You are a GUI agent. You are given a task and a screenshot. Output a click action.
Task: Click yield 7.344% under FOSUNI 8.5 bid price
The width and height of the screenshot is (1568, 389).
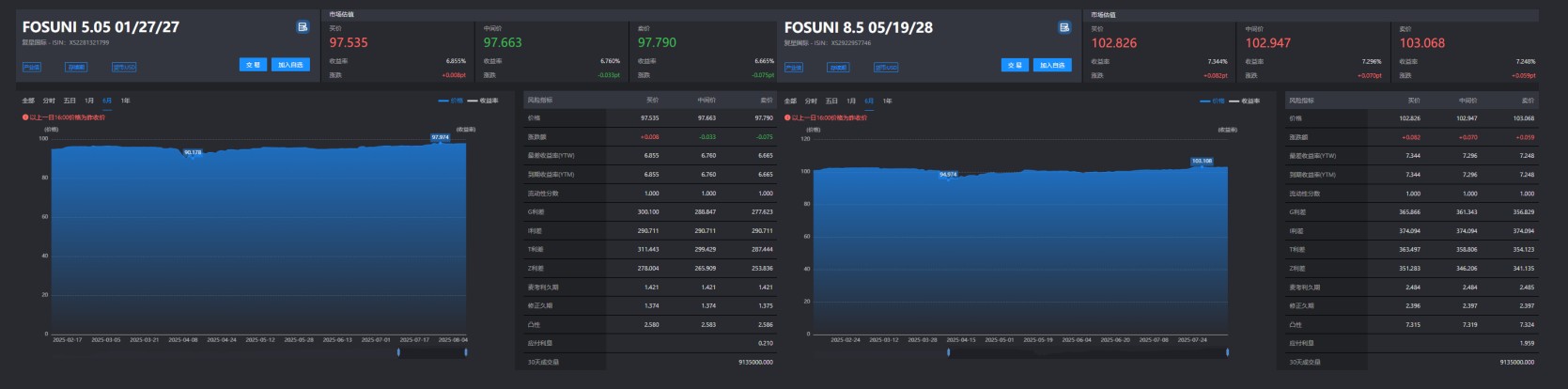(1218, 61)
